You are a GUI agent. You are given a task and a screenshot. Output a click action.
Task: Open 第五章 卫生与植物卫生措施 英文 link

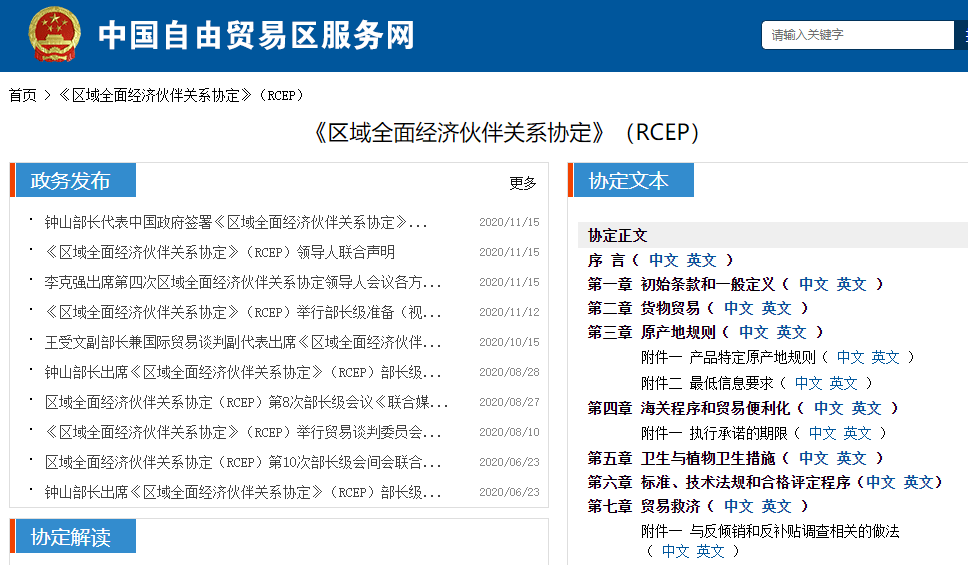click(851, 458)
